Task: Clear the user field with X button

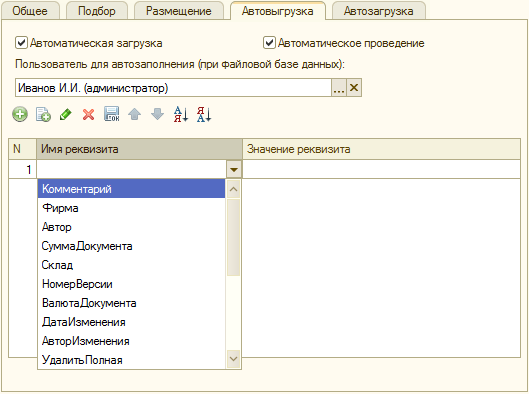Action: 354,88
